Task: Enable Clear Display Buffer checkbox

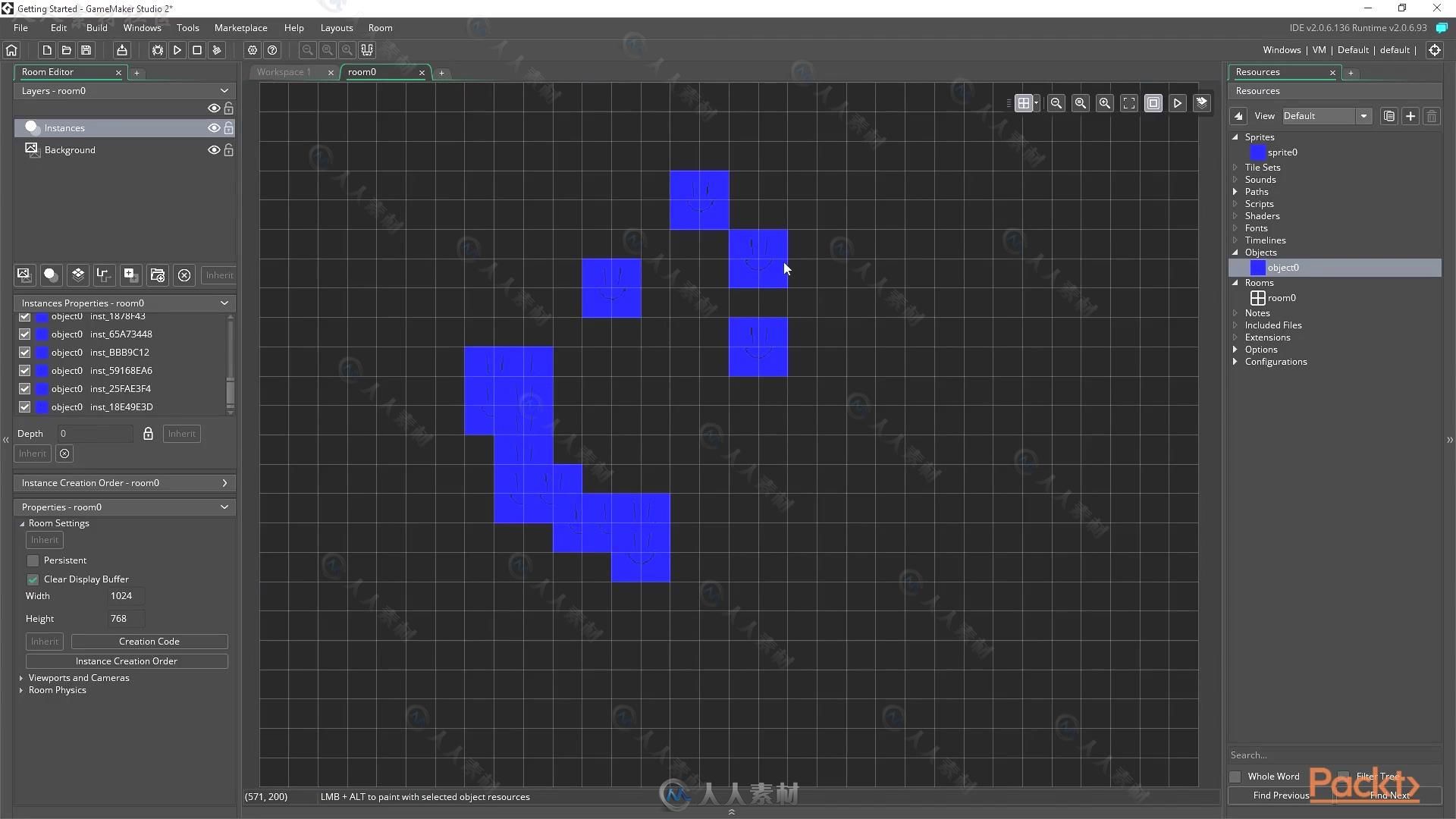Action: 32,578
